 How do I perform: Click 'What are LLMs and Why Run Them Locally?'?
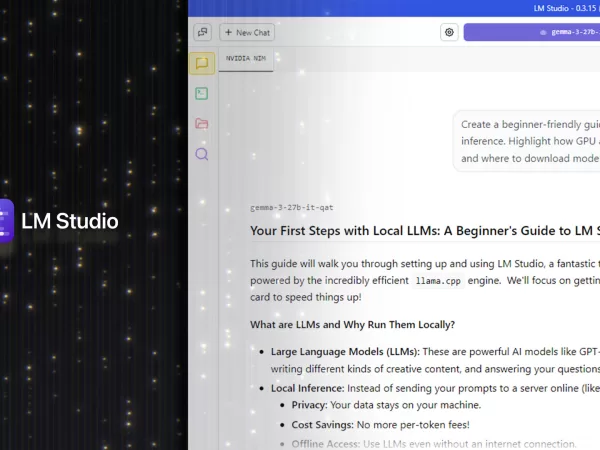coord(352,325)
